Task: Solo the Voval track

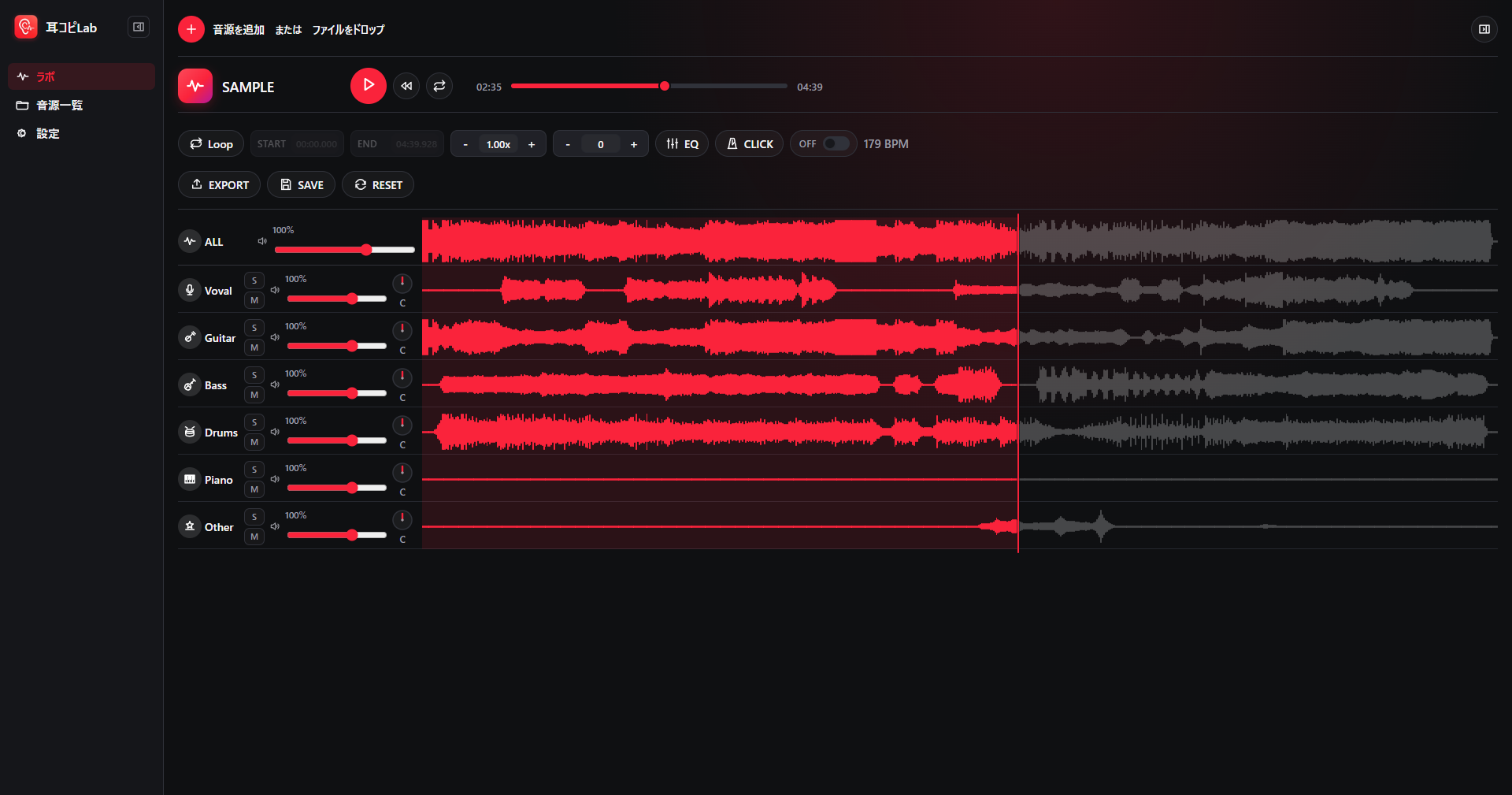Action: (254, 280)
